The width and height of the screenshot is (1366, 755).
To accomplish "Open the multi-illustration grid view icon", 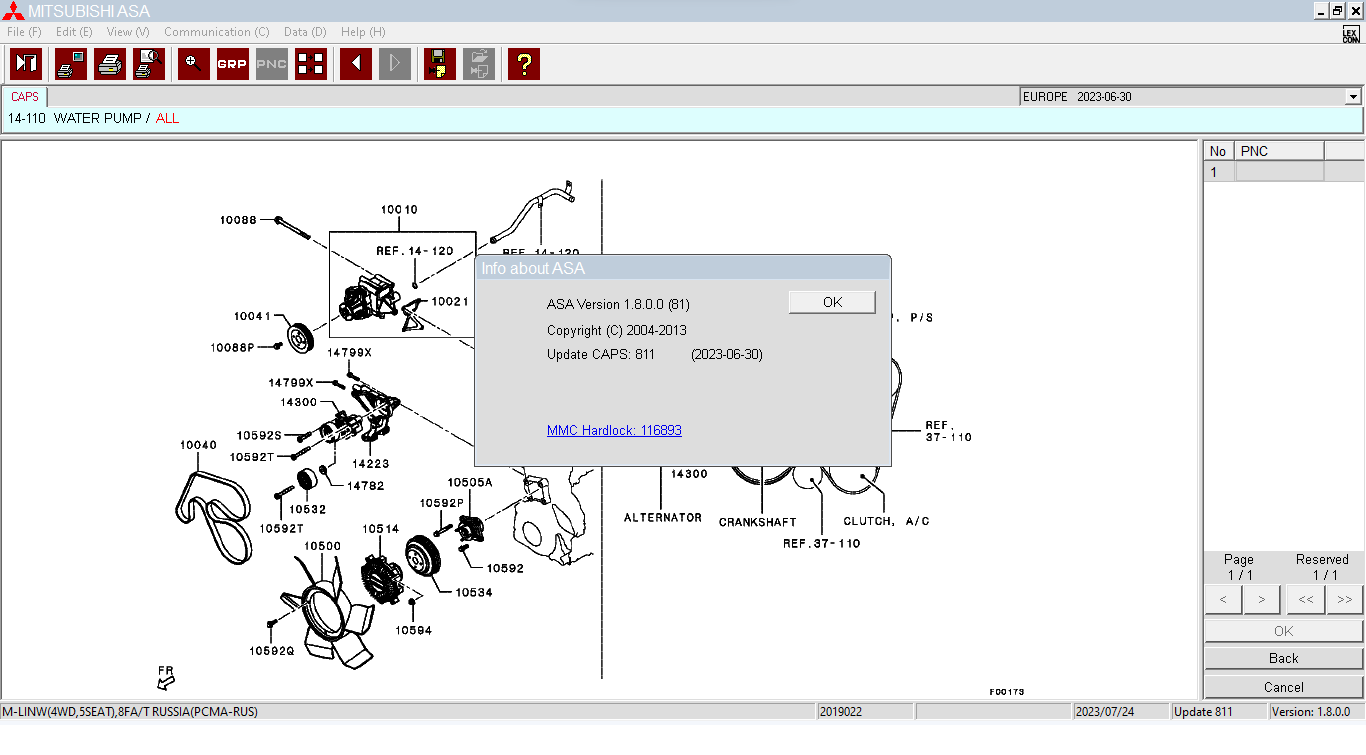I will click(x=310, y=64).
